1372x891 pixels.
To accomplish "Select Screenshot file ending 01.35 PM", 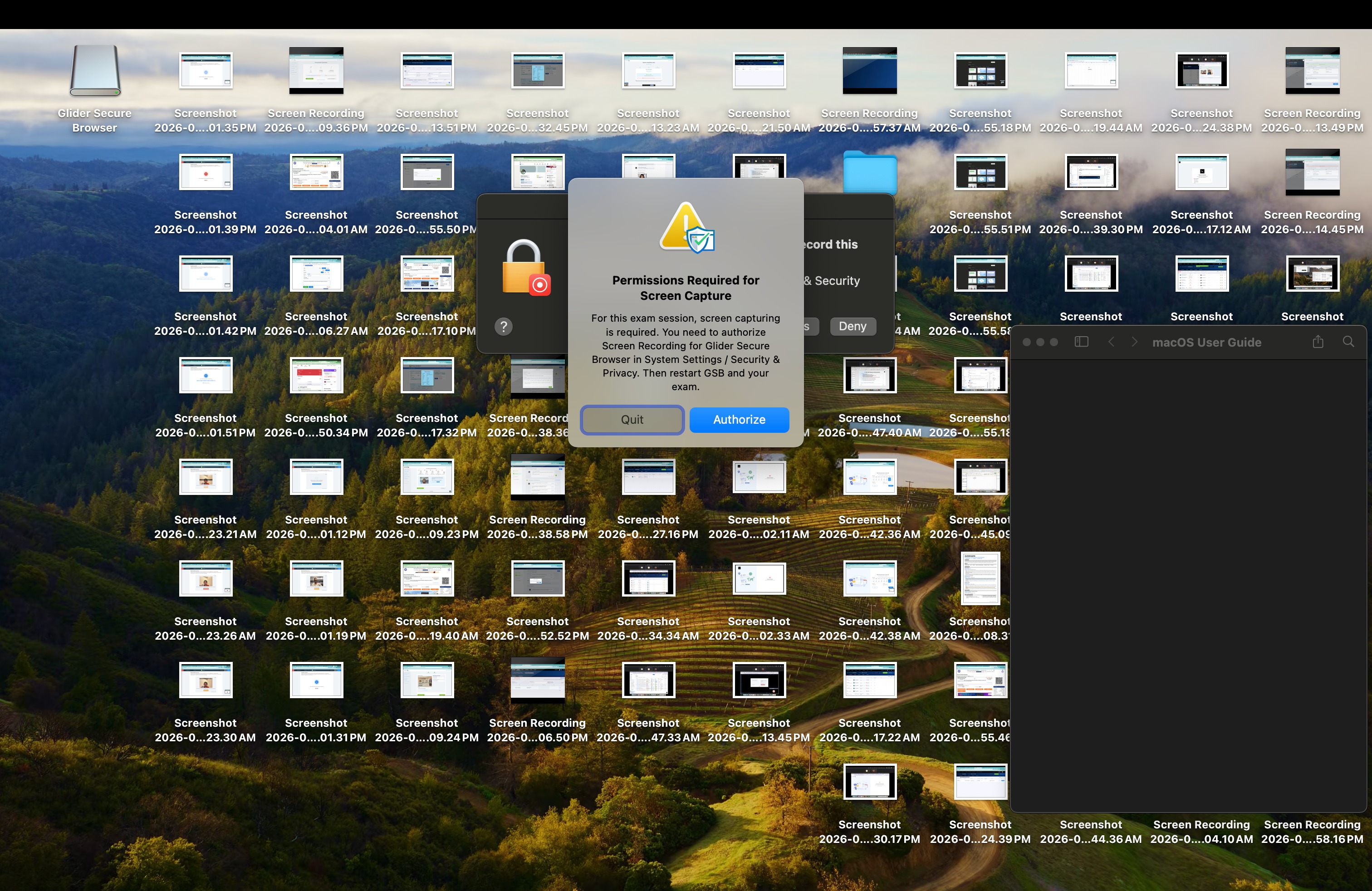I will [206, 70].
